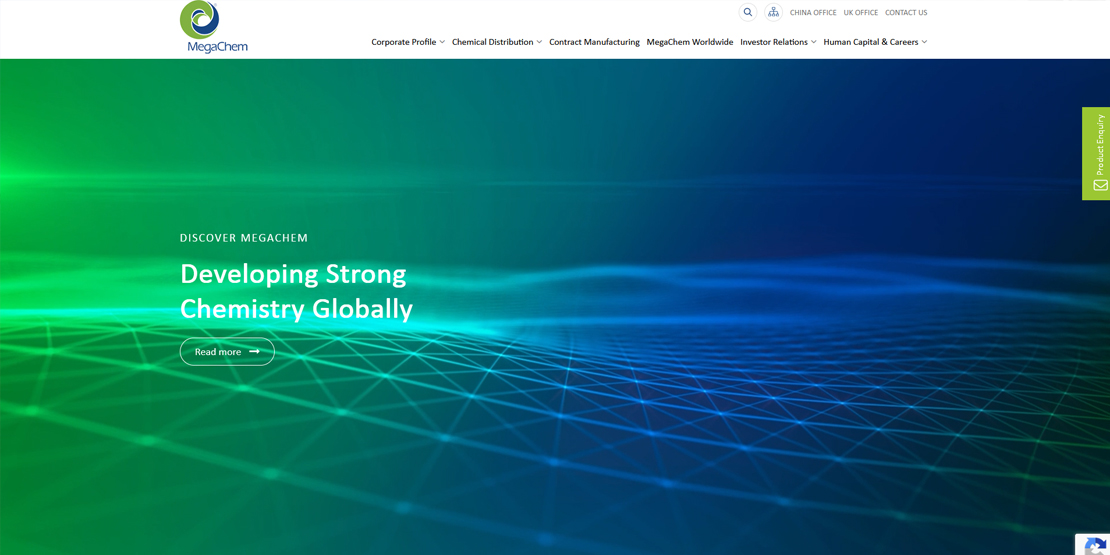The height and width of the screenshot is (555, 1110).
Task: Click the 'Discover MegaChem' subtitle text
Action: coord(244,238)
